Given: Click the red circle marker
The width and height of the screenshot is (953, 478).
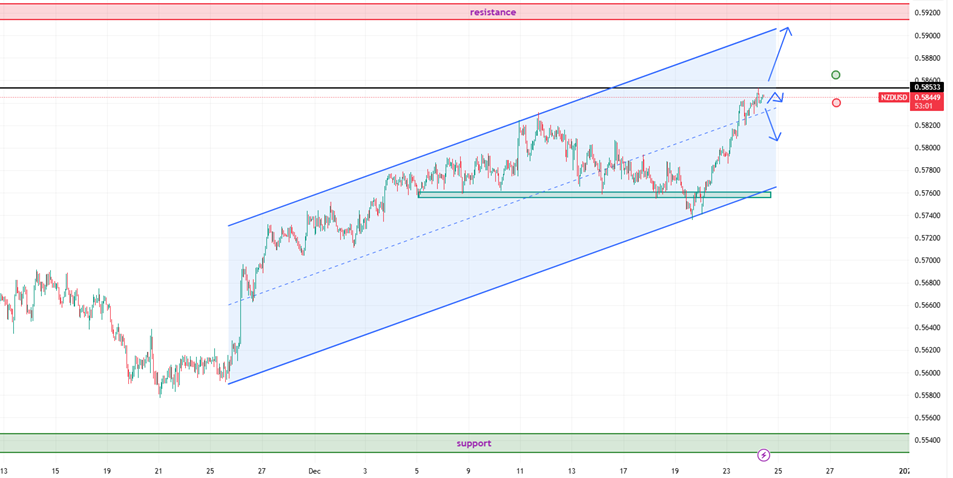Looking at the screenshot, I should [836, 102].
